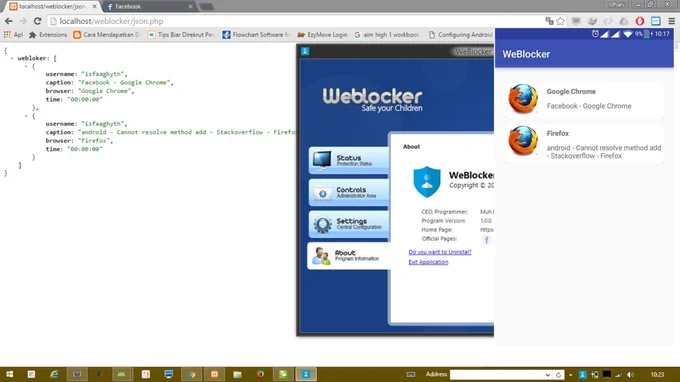Click the Exit Application link
The height and width of the screenshot is (382, 680).
click(428, 262)
